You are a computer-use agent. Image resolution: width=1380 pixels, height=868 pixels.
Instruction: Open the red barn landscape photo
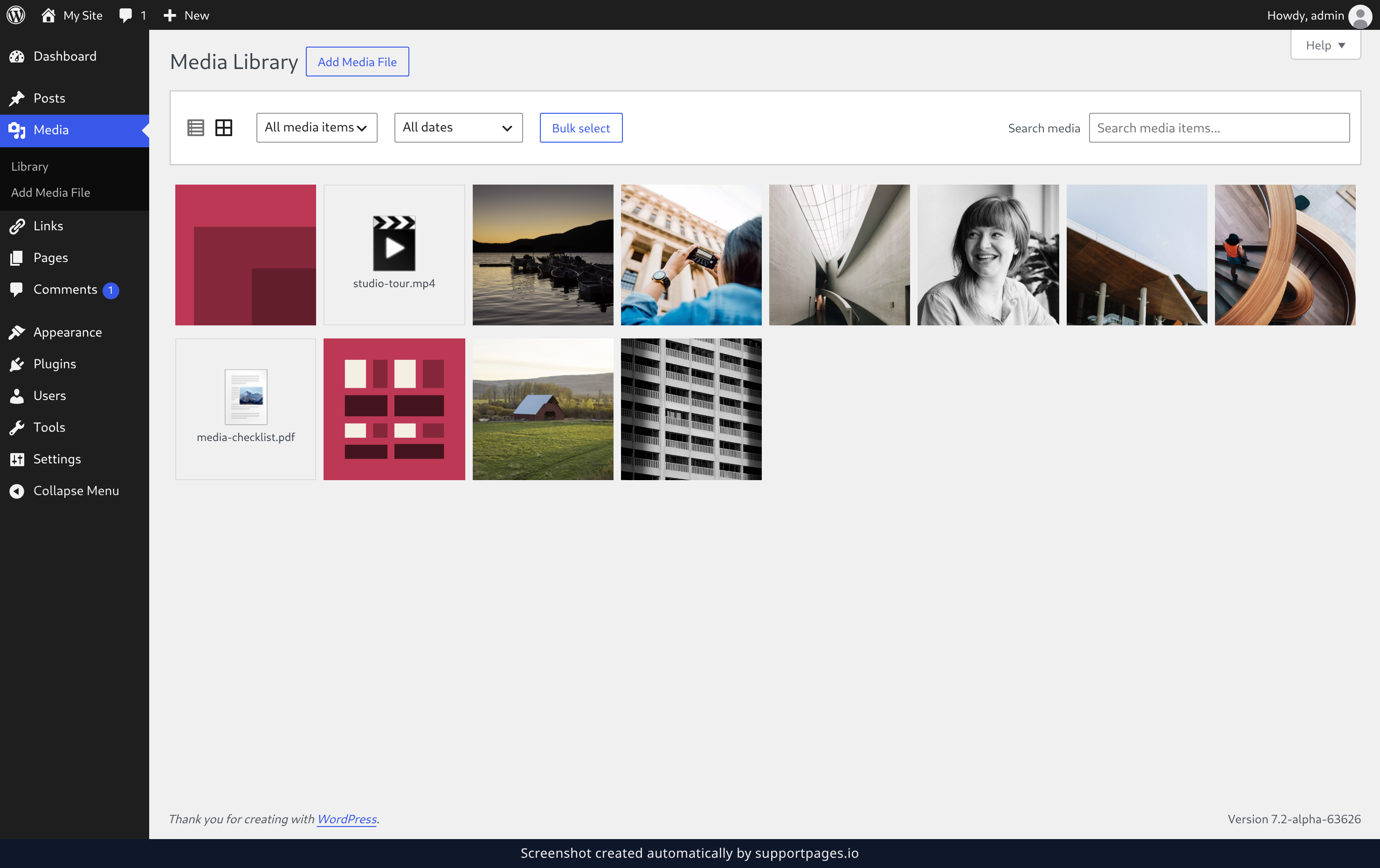pos(543,409)
